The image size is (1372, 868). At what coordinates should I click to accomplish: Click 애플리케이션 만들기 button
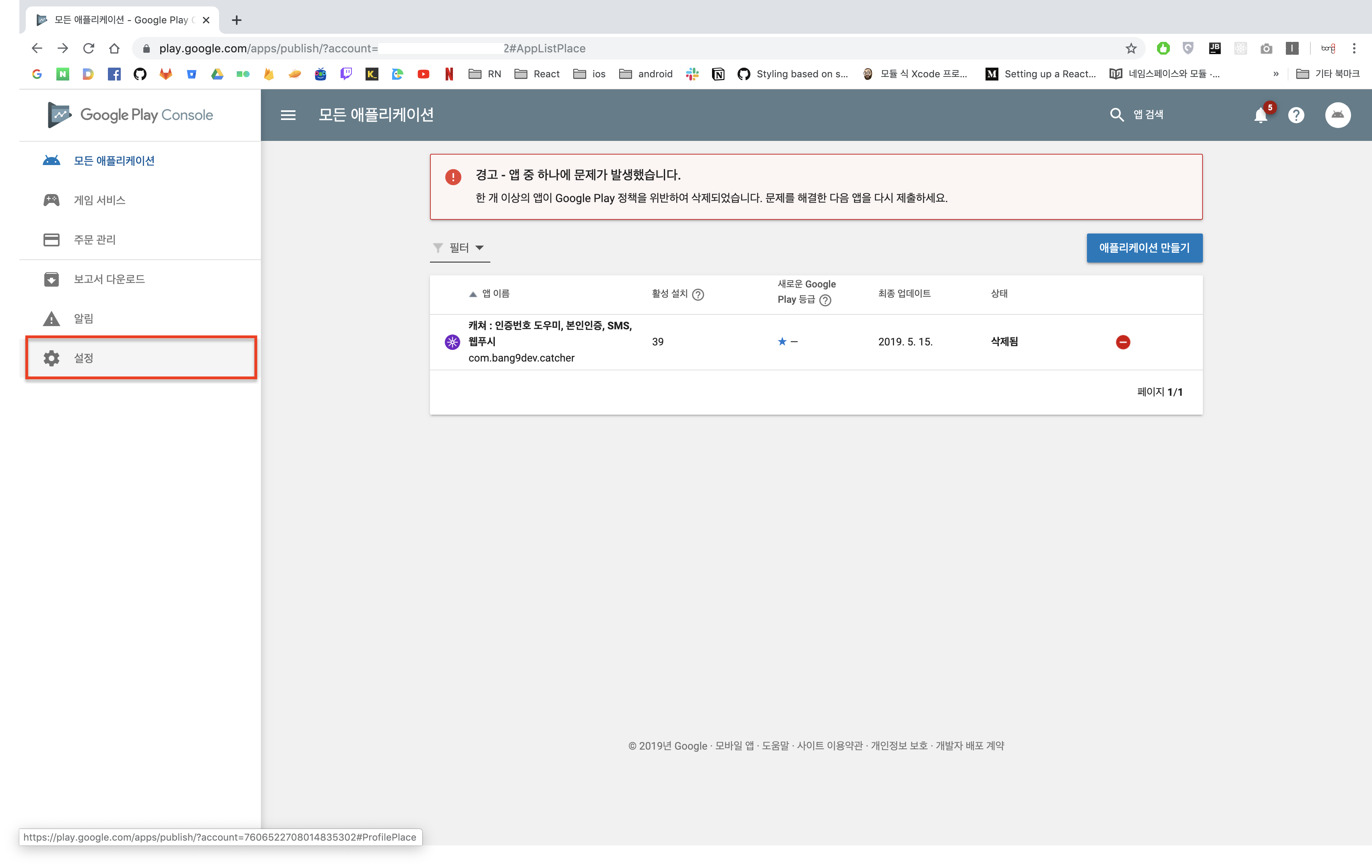1144,248
